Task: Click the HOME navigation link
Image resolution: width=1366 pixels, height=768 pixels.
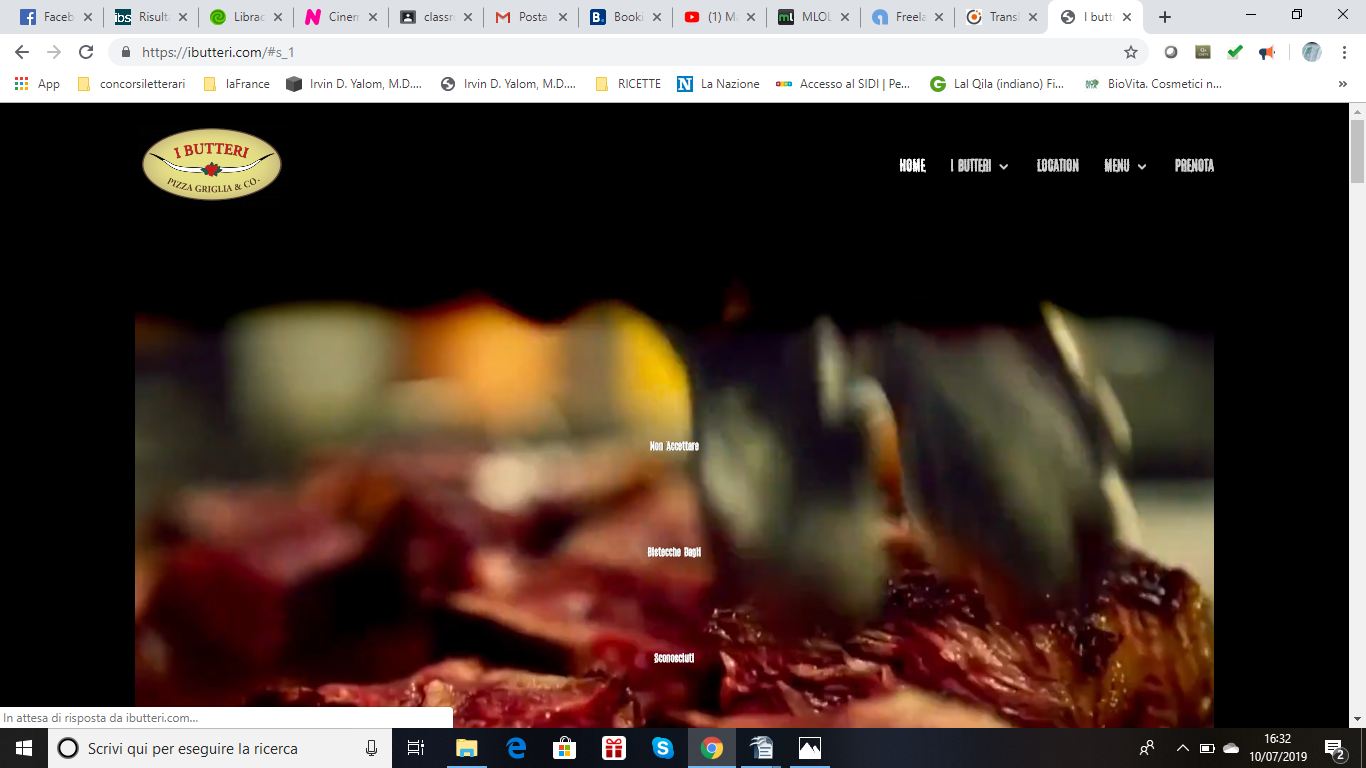Action: pos(912,166)
